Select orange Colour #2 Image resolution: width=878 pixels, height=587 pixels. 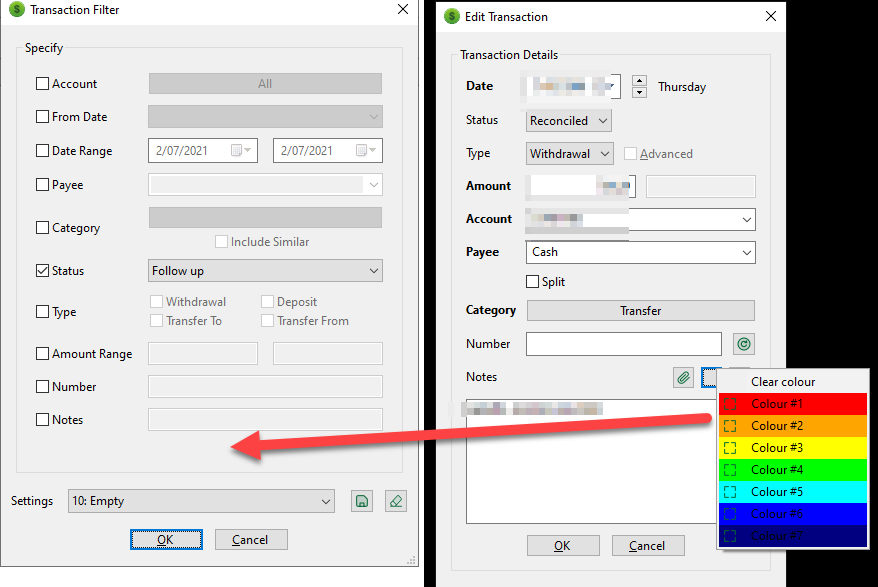pos(793,426)
